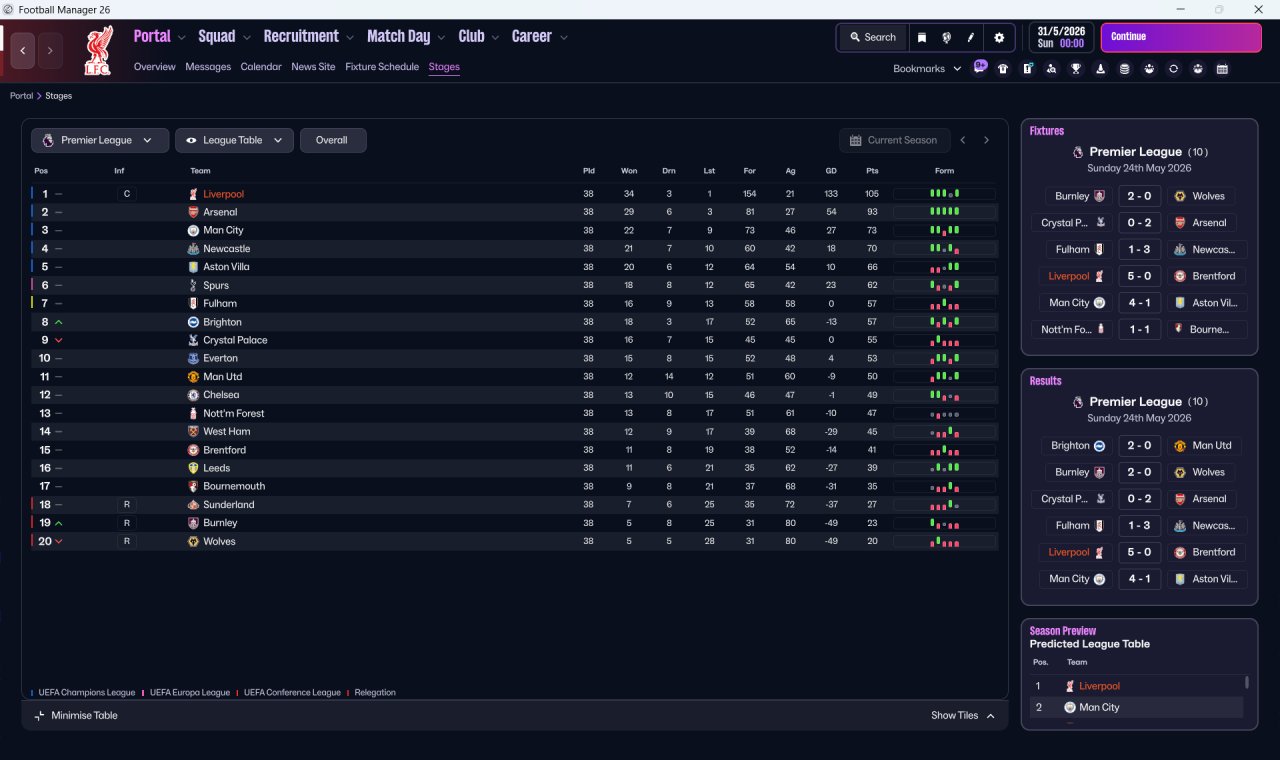Expand the Recruitment menu chevron
1280x760 pixels.
coord(350,37)
